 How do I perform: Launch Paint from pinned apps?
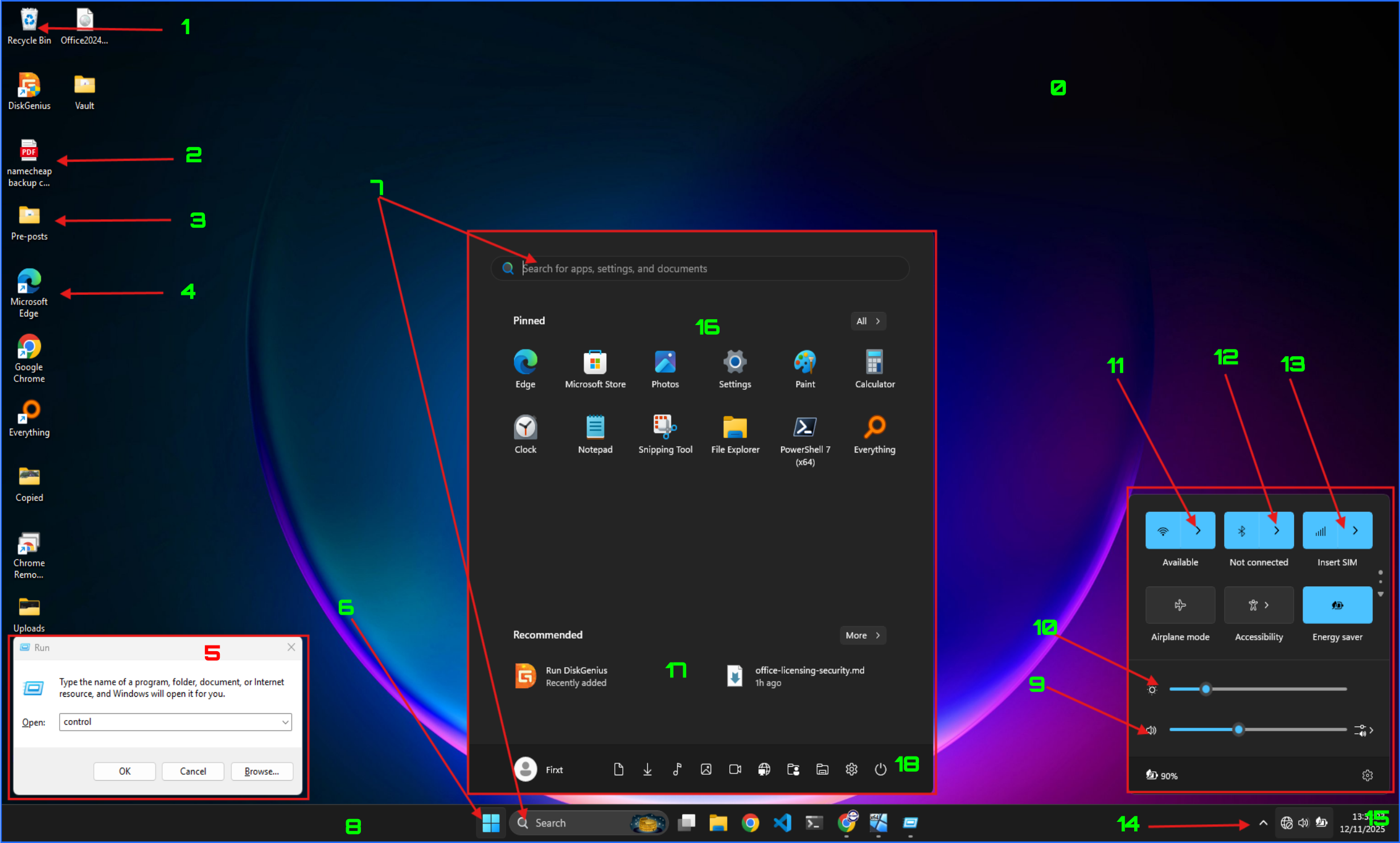[804, 369]
